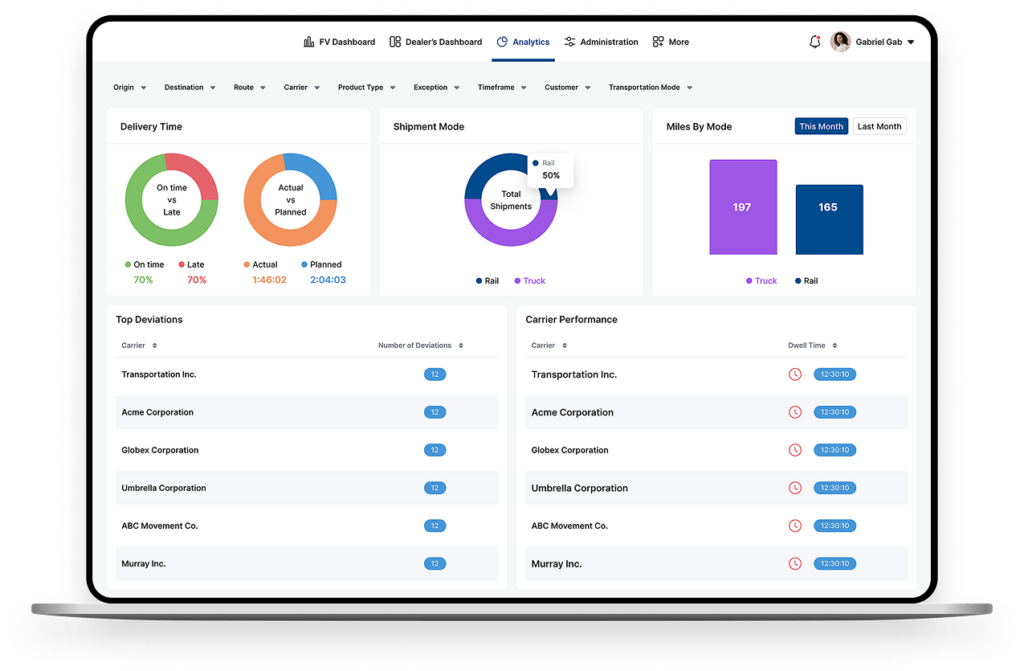Click 12:30:10 dwell badge for Transportation Inc.
Viewport: 1024px width, 671px height.
(x=835, y=374)
